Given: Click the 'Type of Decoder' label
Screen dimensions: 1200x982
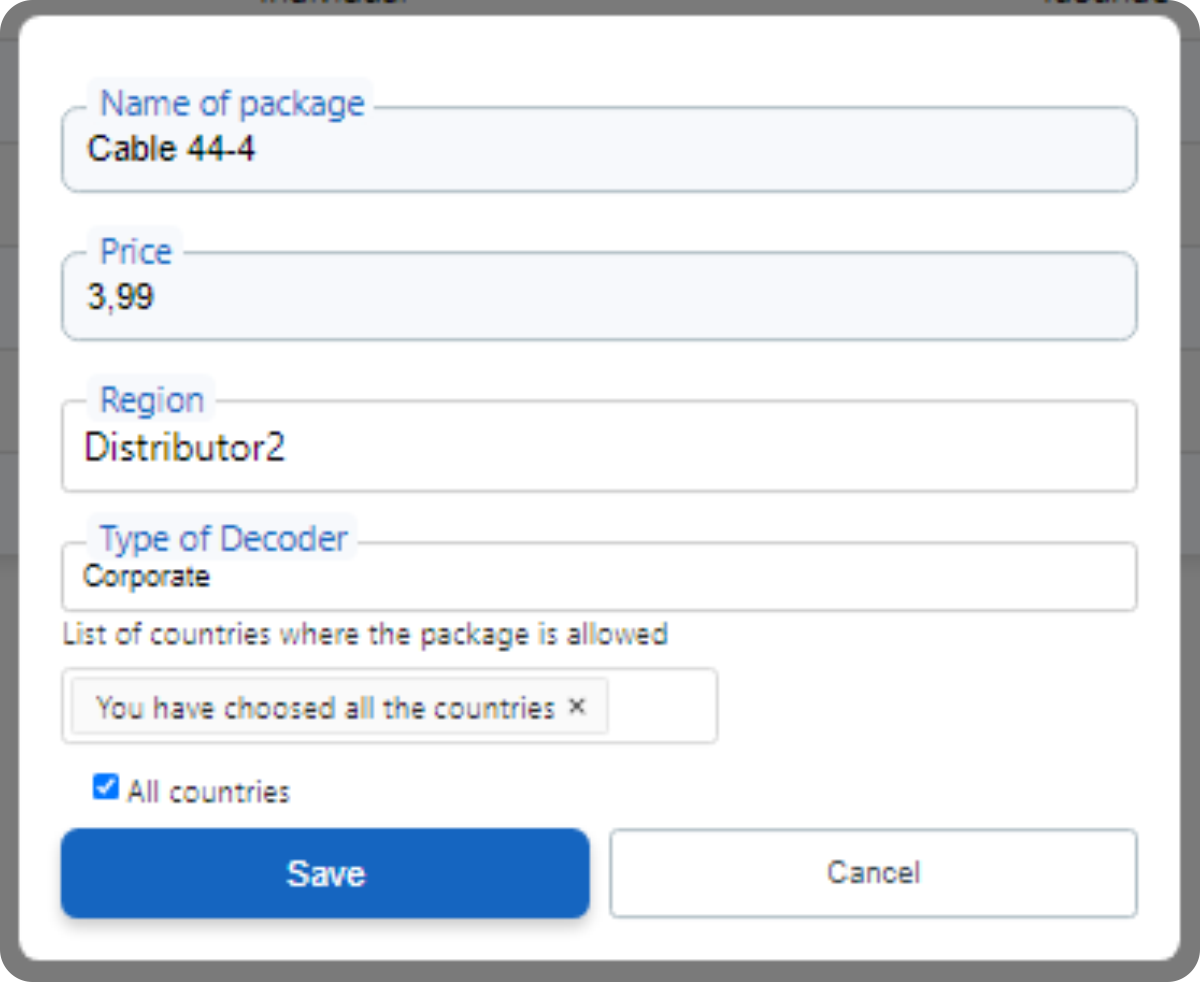Looking at the screenshot, I should (x=223, y=539).
